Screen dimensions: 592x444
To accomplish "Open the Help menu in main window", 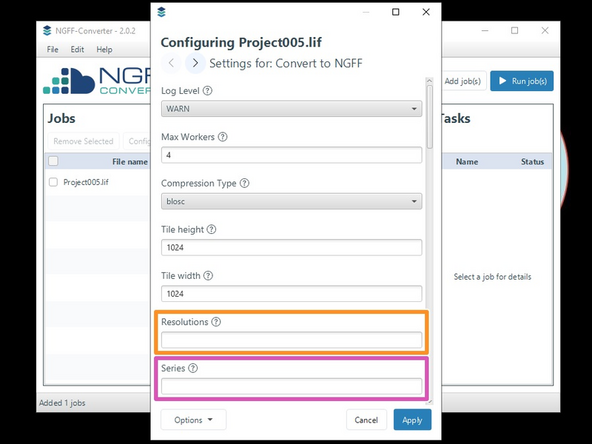I will pos(104,49).
